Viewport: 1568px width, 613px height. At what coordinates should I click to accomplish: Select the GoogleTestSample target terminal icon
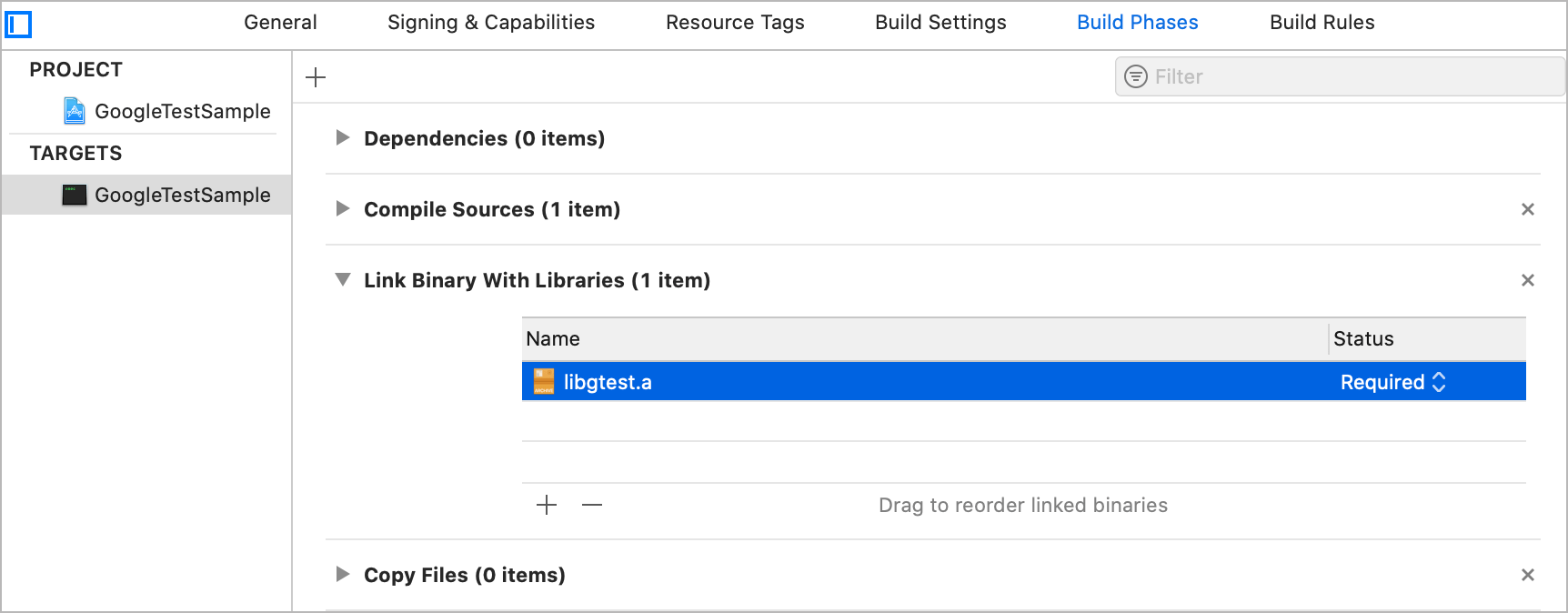coord(73,195)
